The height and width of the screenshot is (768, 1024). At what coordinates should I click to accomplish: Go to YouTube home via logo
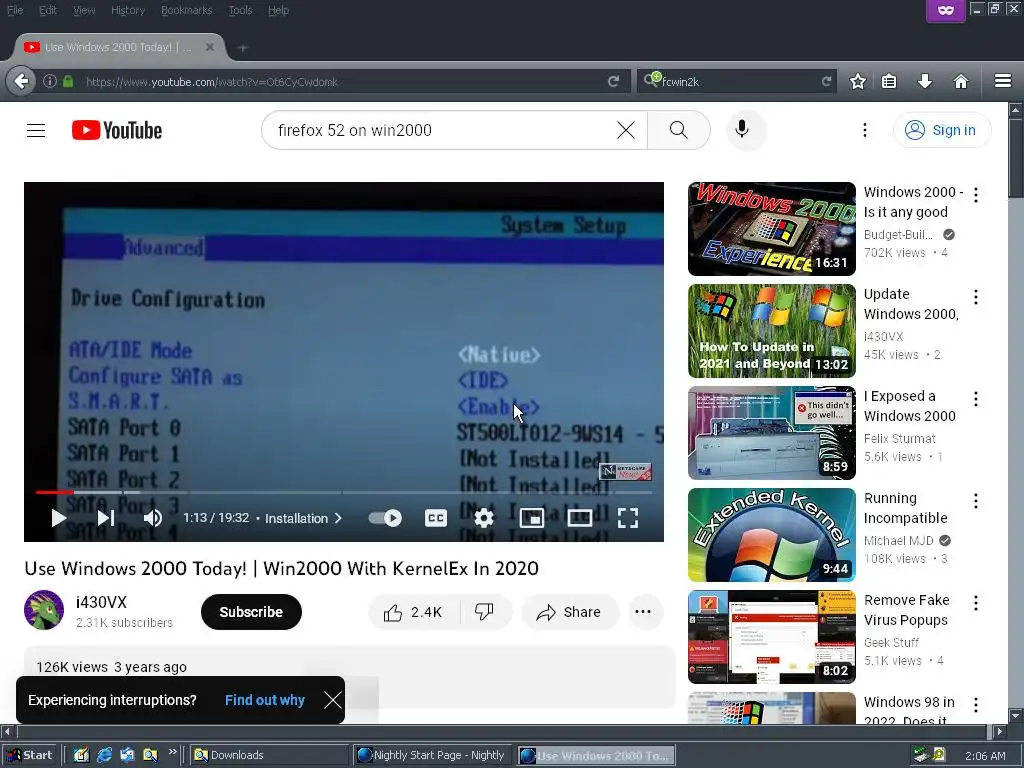click(117, 131)
